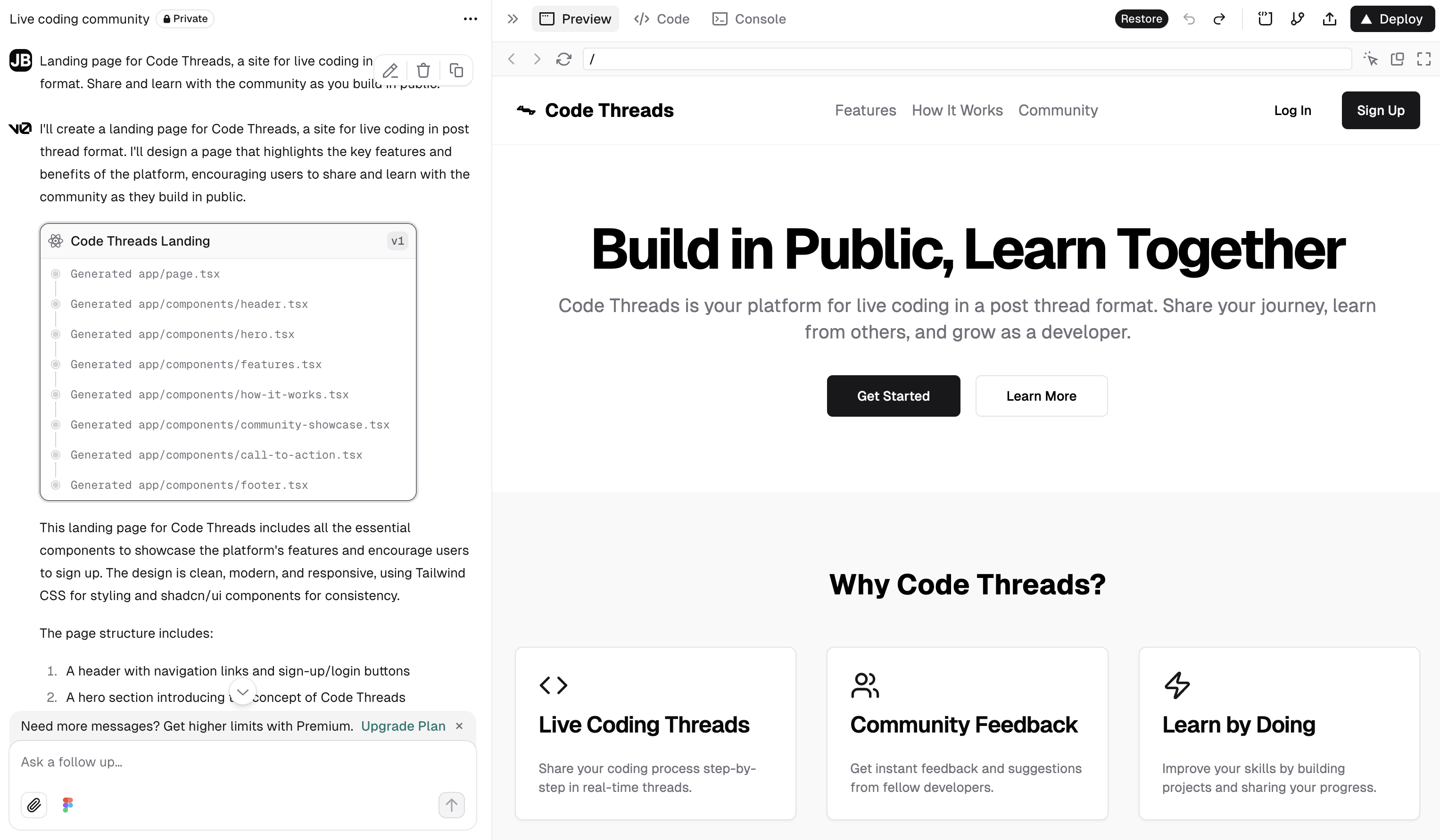The height and width of the screenshot is (840, 1440).
Task: Click the edit message pencil icon
Action: pos(390,71)
